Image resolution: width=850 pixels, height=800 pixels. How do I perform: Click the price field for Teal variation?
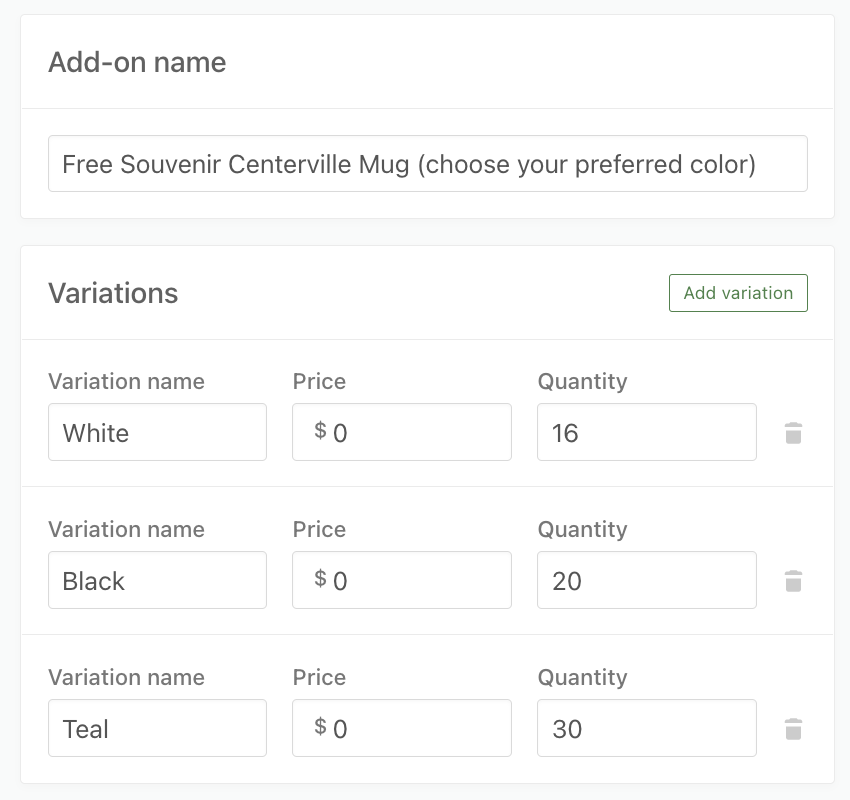402,728
